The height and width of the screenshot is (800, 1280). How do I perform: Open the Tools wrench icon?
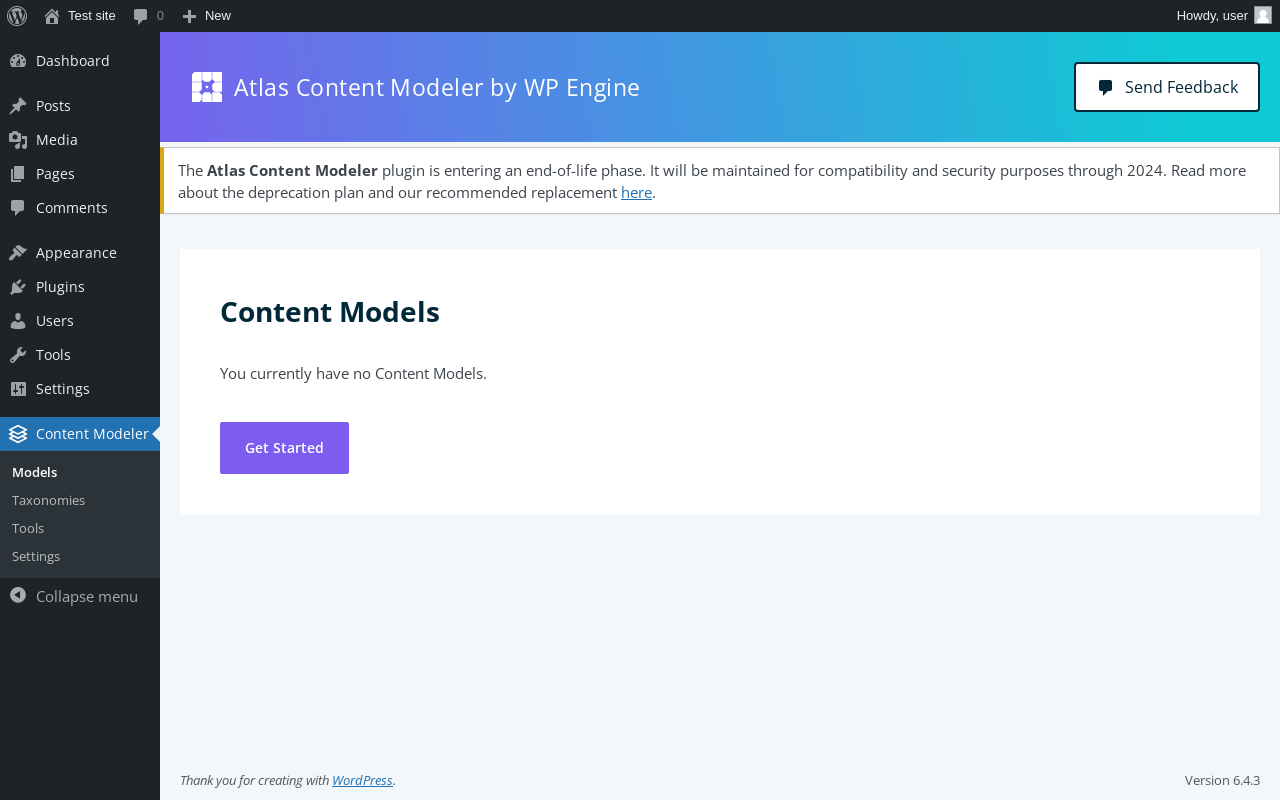pyautogui.click(x=18, y=355)
